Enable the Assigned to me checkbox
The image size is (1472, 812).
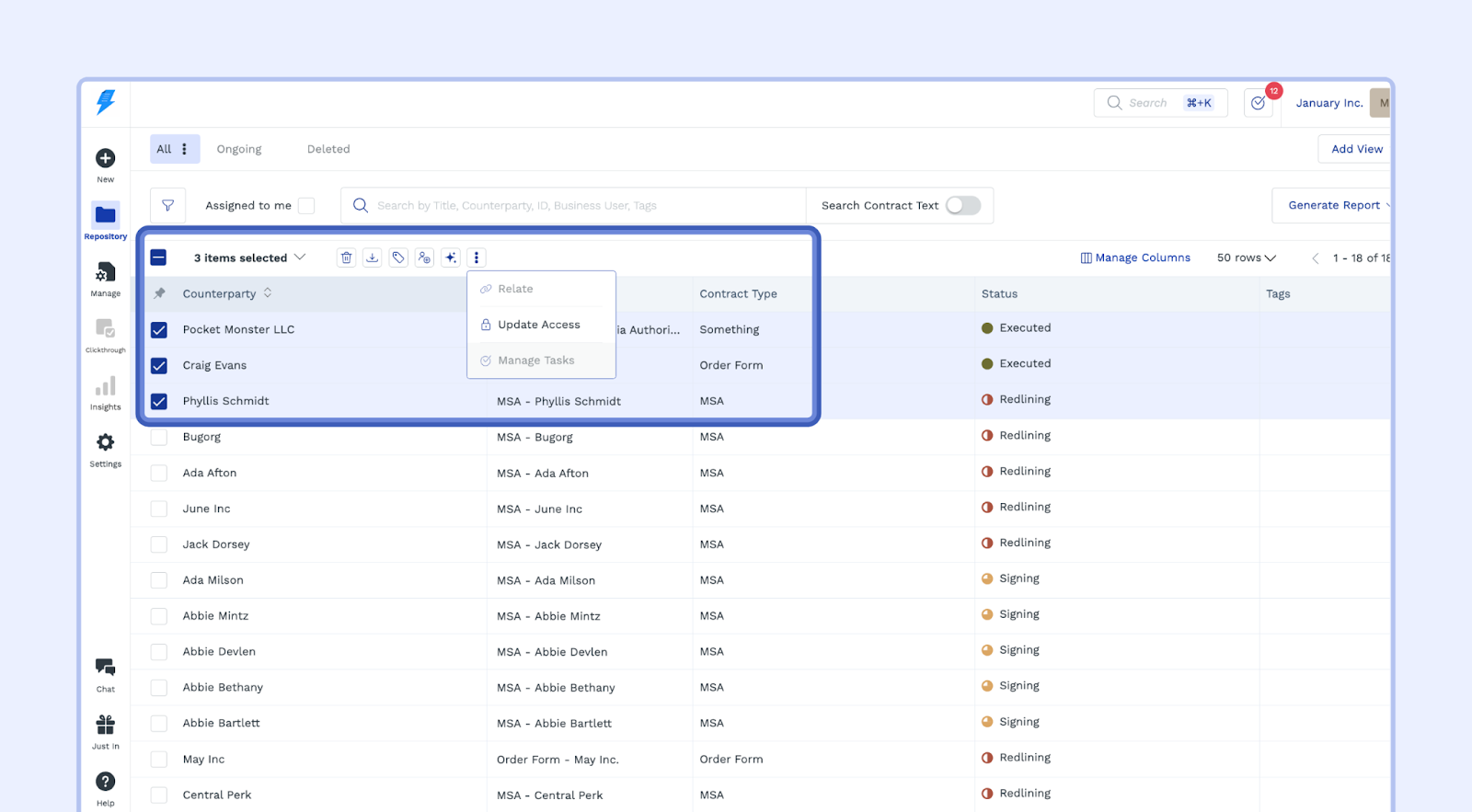tap(306, 206)
